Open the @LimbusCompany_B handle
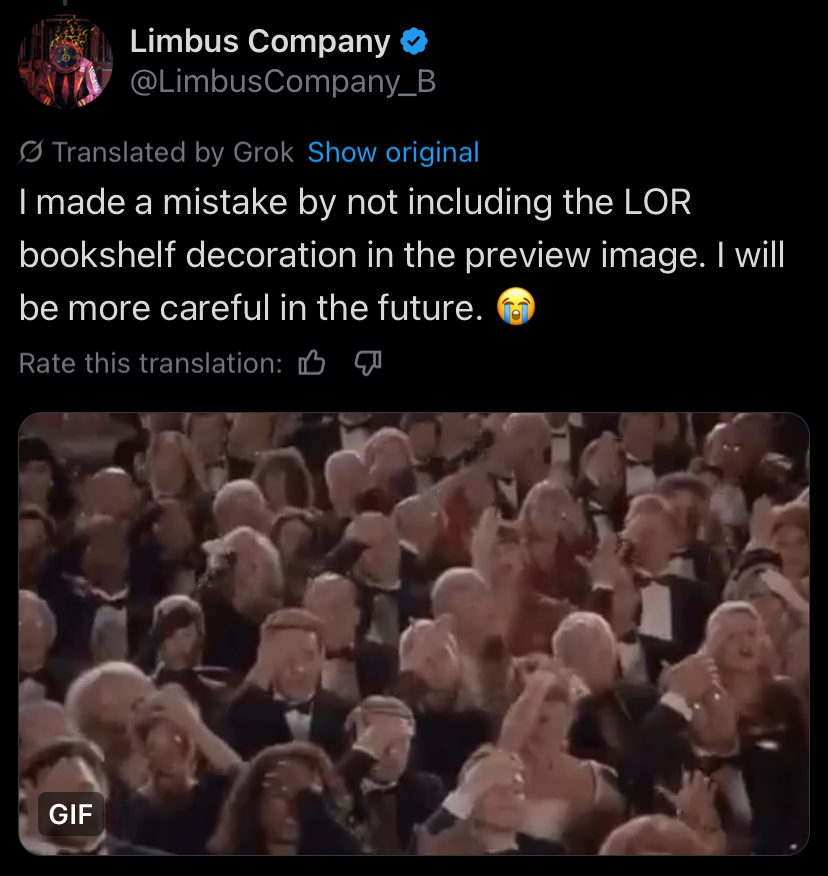 tap(283, 82)
